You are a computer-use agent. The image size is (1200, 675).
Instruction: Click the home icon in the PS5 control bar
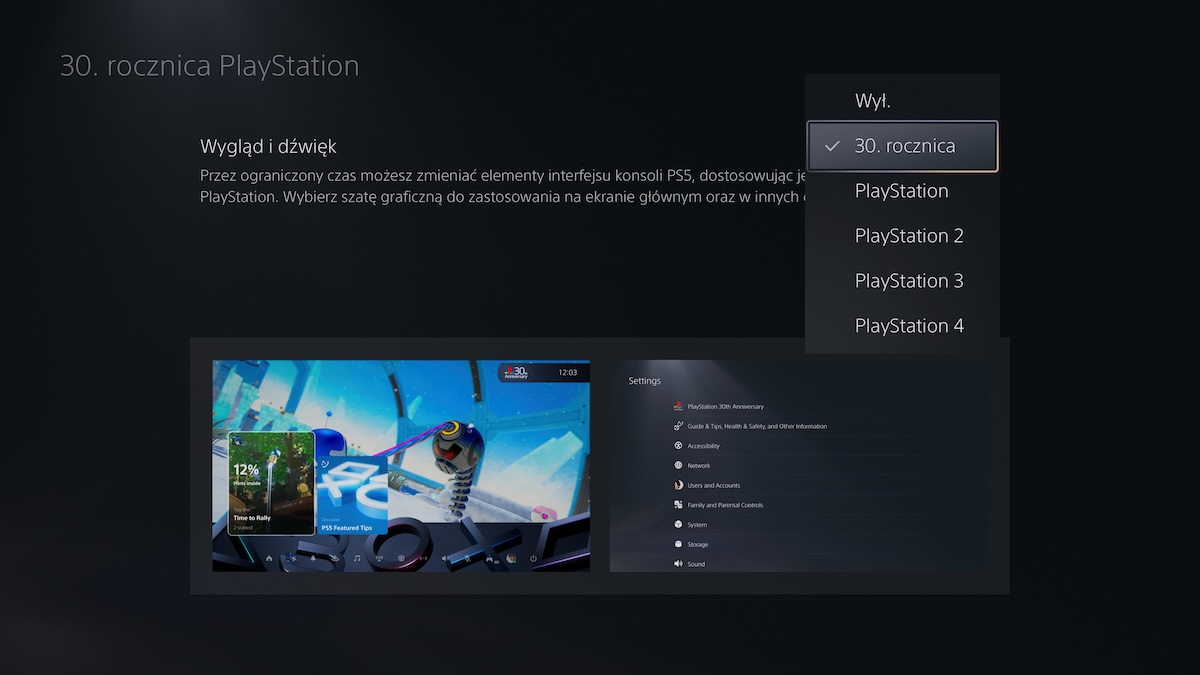click(269, 558)
